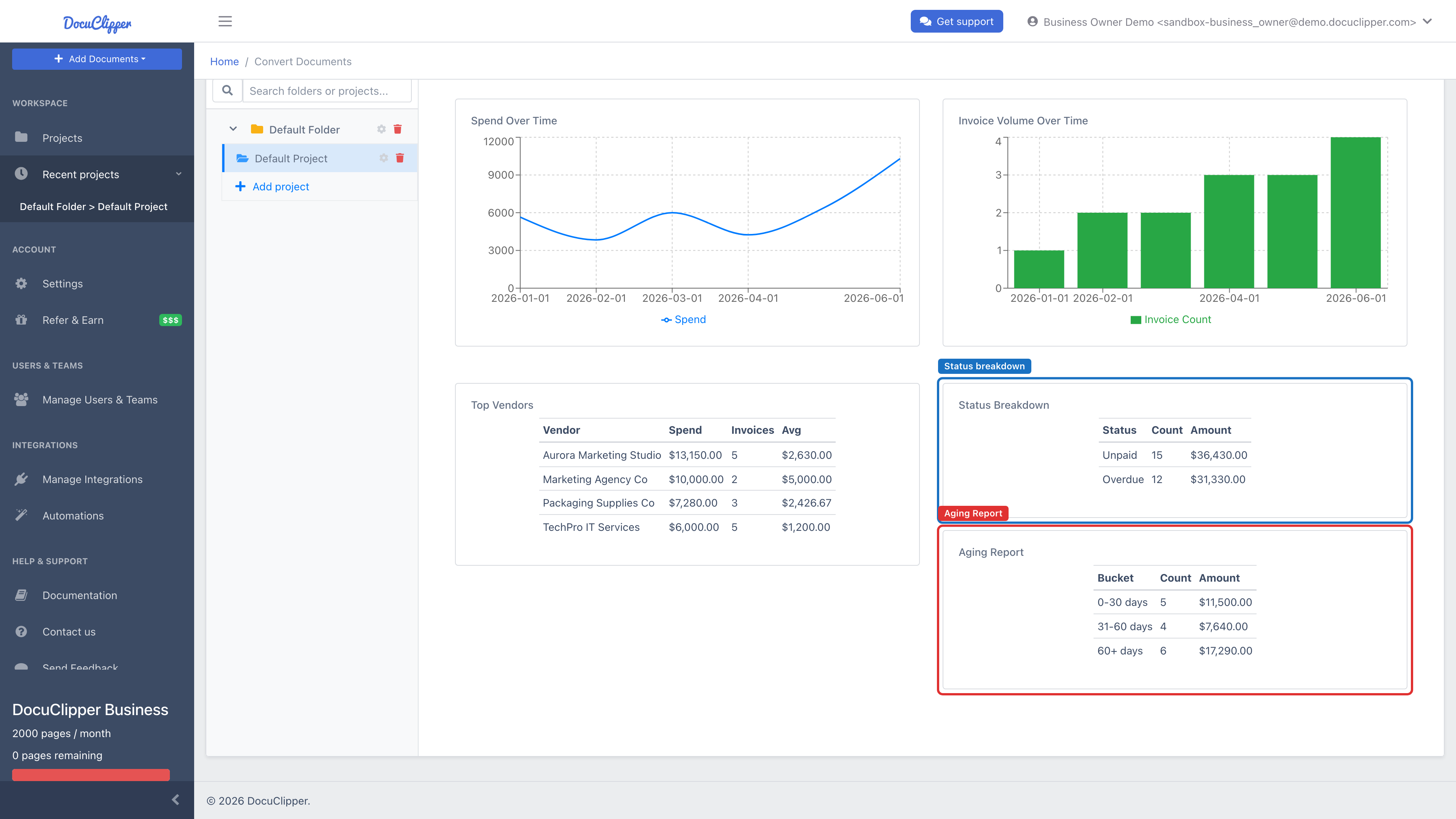Viewport: 1456px width, 819px height.
Task: Click the hamburger menu icon
Action: click(225, 22)
